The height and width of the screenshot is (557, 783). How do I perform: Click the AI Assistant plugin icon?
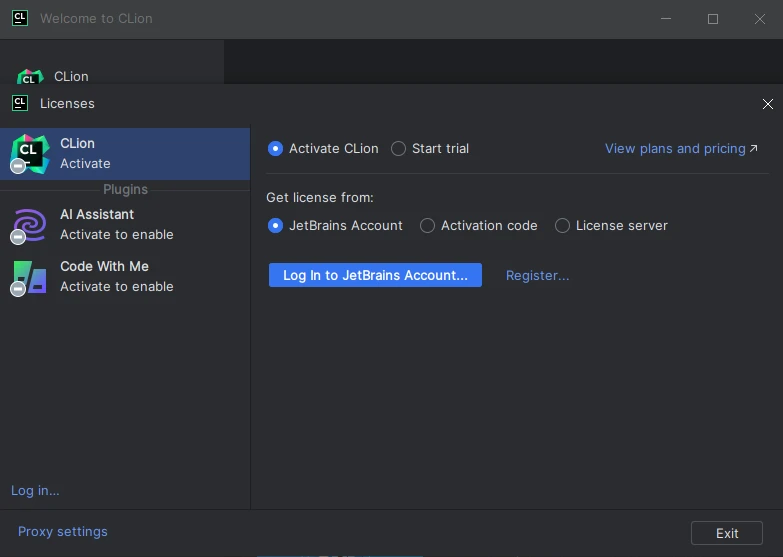pyautogui.click(x=28, y=224)
